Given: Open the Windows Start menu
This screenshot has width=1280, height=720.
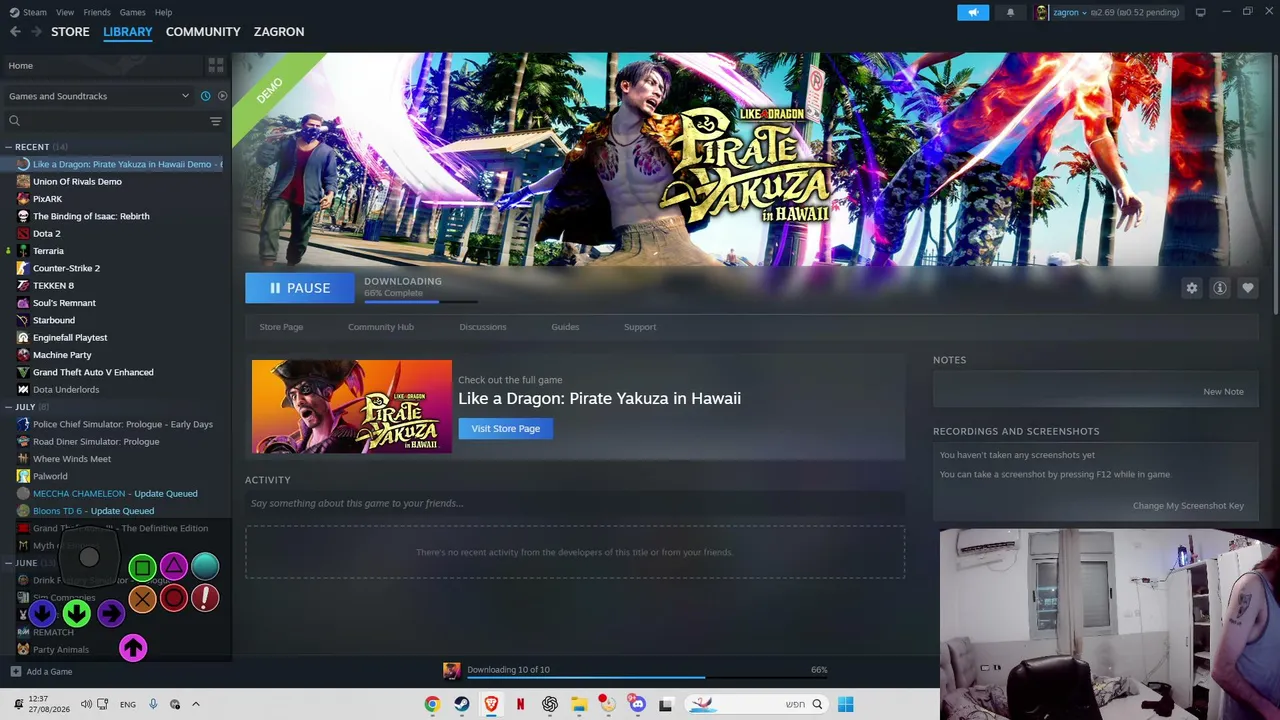Looking at the screenshot, I should [845, 704].
